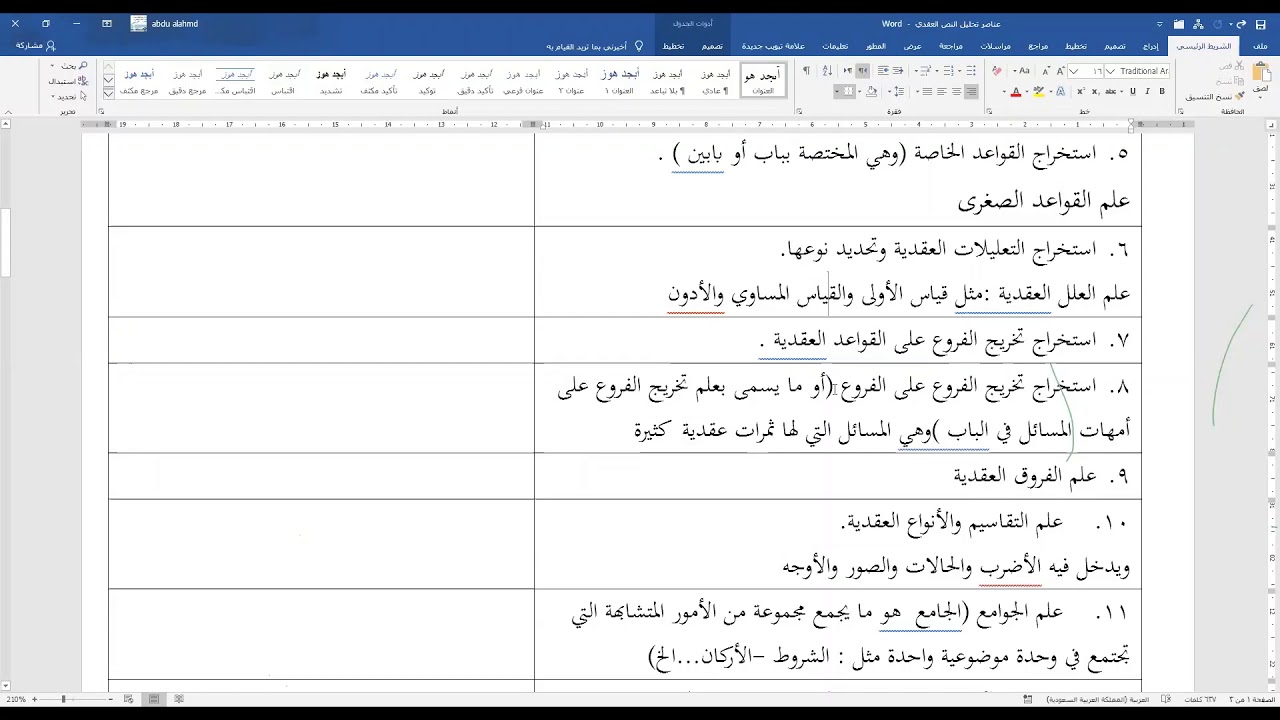Viewport: 1280px width, 720px height.
Task: Toggle Italic (I) formatting
Action: (x=1147, y=91)
